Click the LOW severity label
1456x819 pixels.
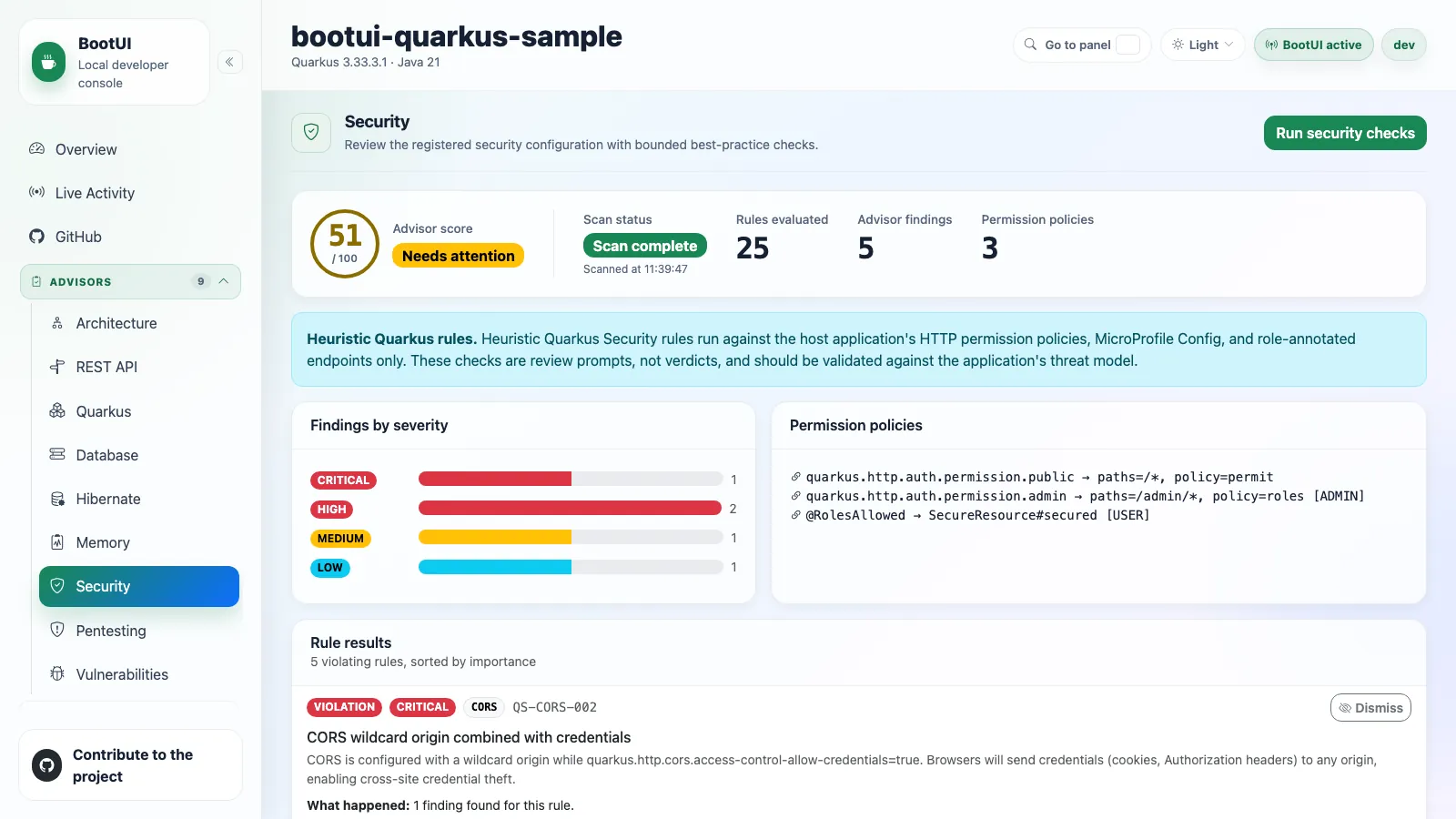click(329, 568)
